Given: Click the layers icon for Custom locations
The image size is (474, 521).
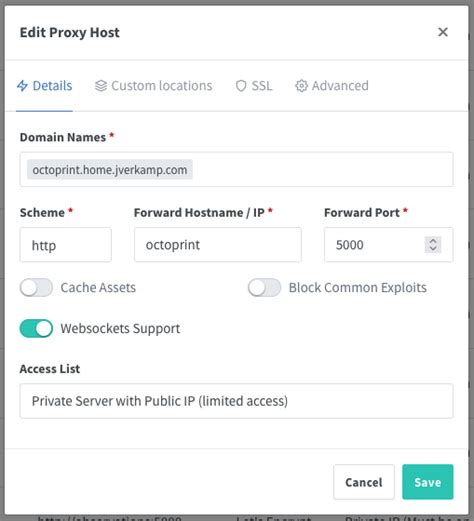Looking at the screenshot, I should (x=101, y=86).
